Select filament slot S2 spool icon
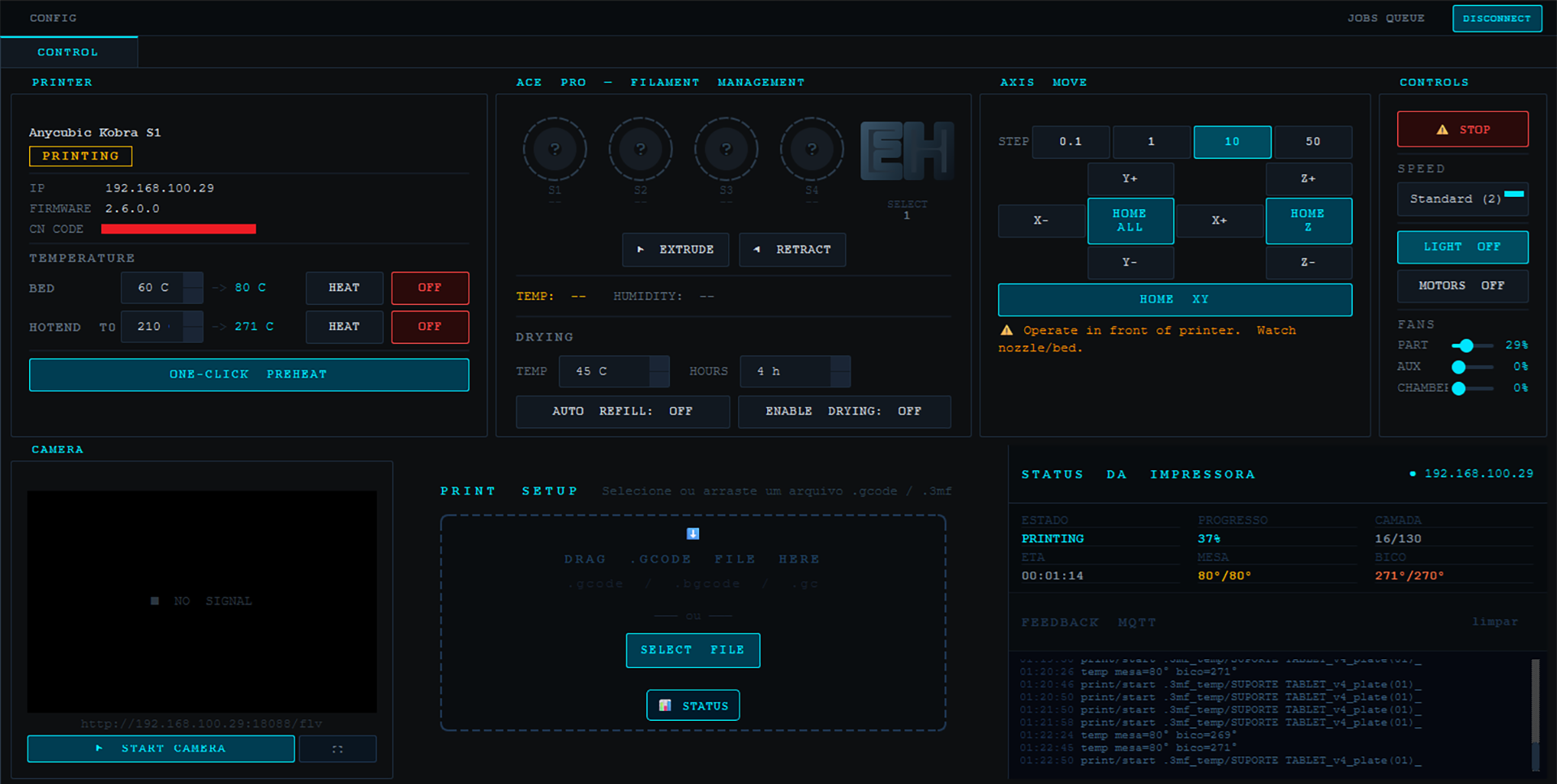This screenshot has width=1557, height=784. click(641, 149)
